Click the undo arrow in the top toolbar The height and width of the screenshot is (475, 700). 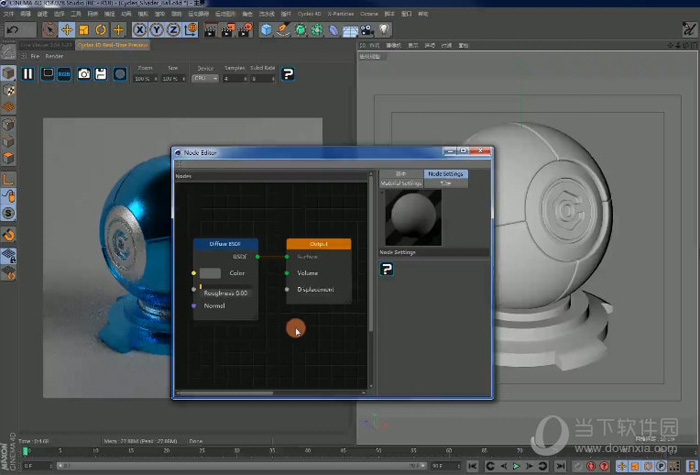pyautogui.click(x=13, y=30)
